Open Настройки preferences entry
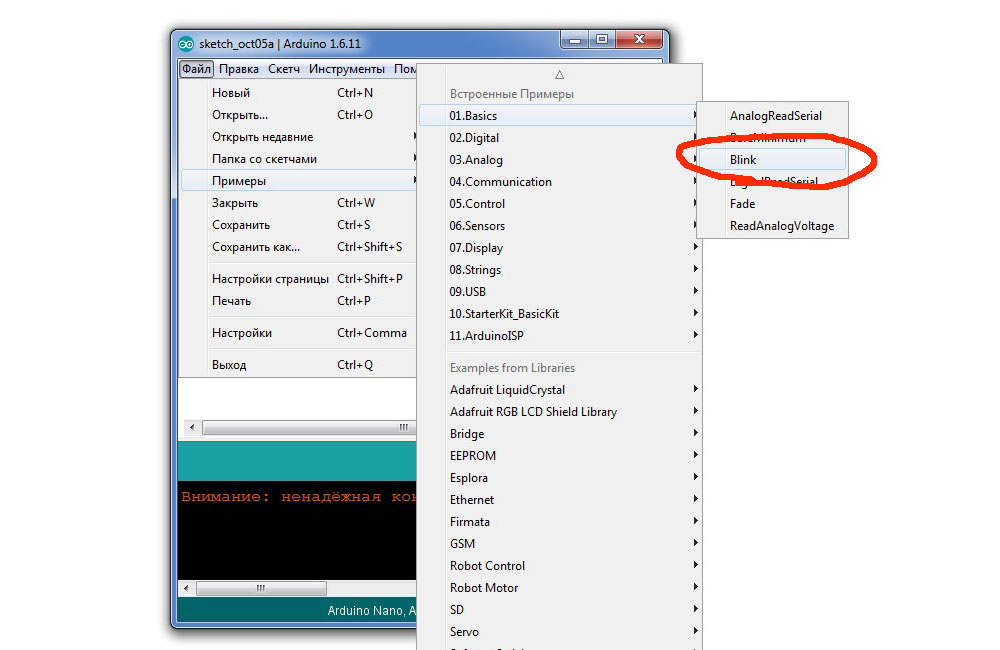Viewport: 1000px width, 650px height. tap(242, 333)
